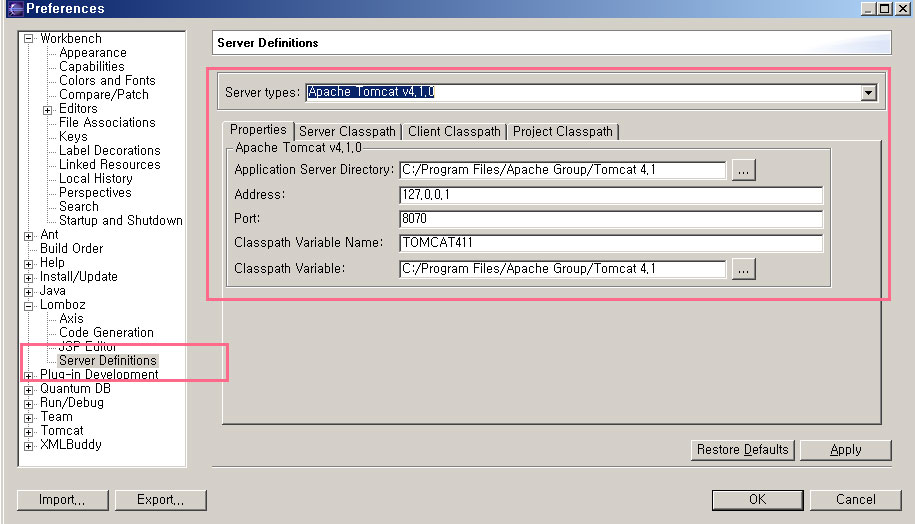
Task: Switch to the Project Classpath tab
Action: [x=563, y=131]
